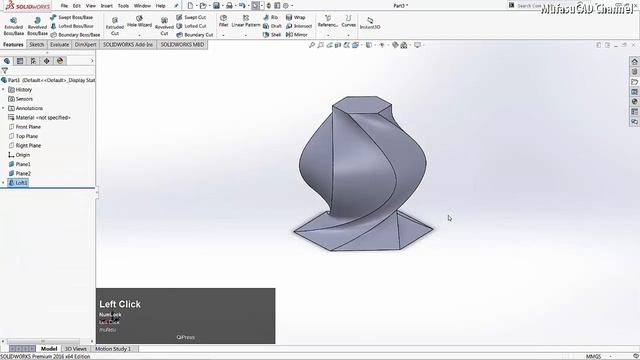Image resolution: width=640 pixels, height=360 pixels.
Task: Click the Search Commands input field
Action: point(529,6)
